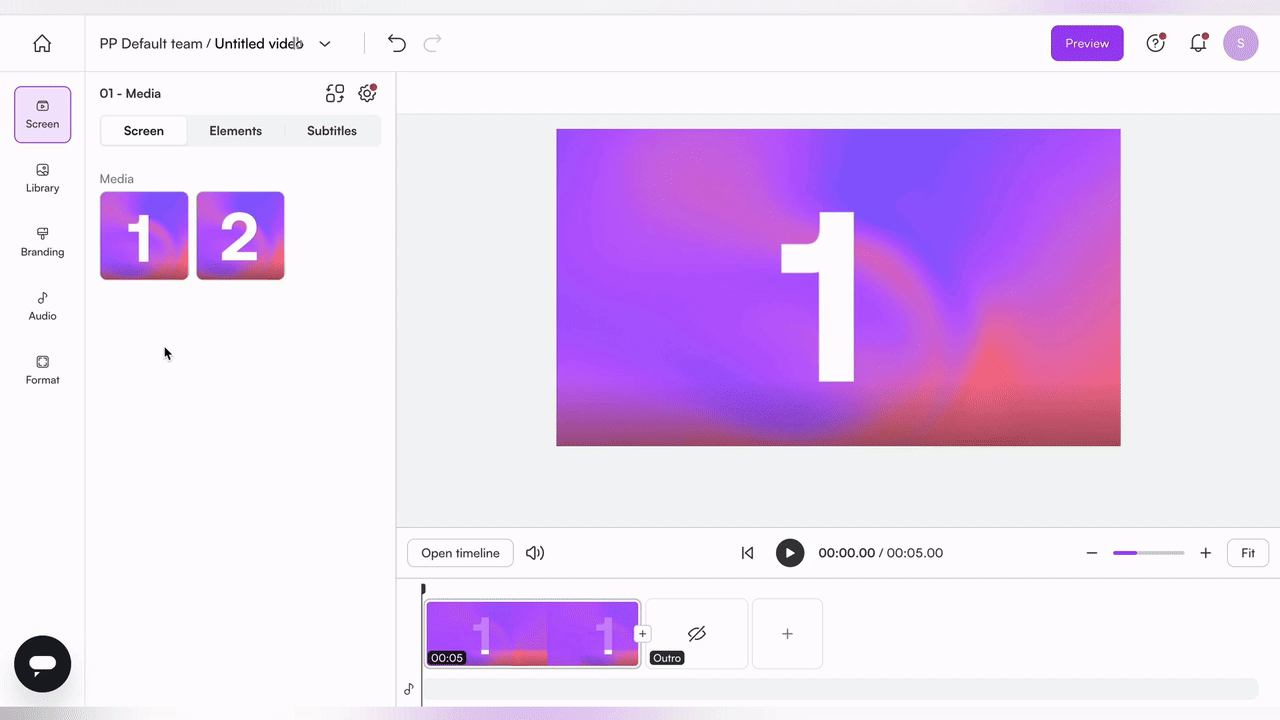
Task: Open the user avatar menu
Action: 1241,43
